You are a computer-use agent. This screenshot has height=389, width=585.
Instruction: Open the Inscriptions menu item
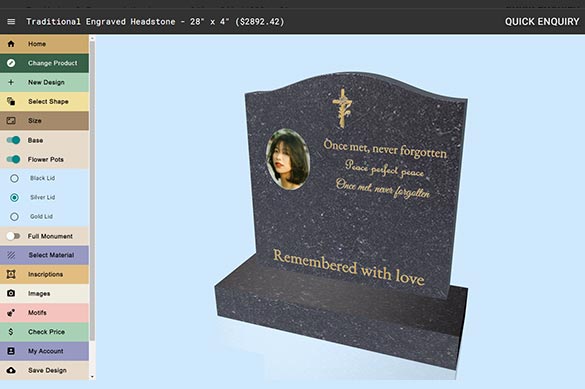[44, 274]
